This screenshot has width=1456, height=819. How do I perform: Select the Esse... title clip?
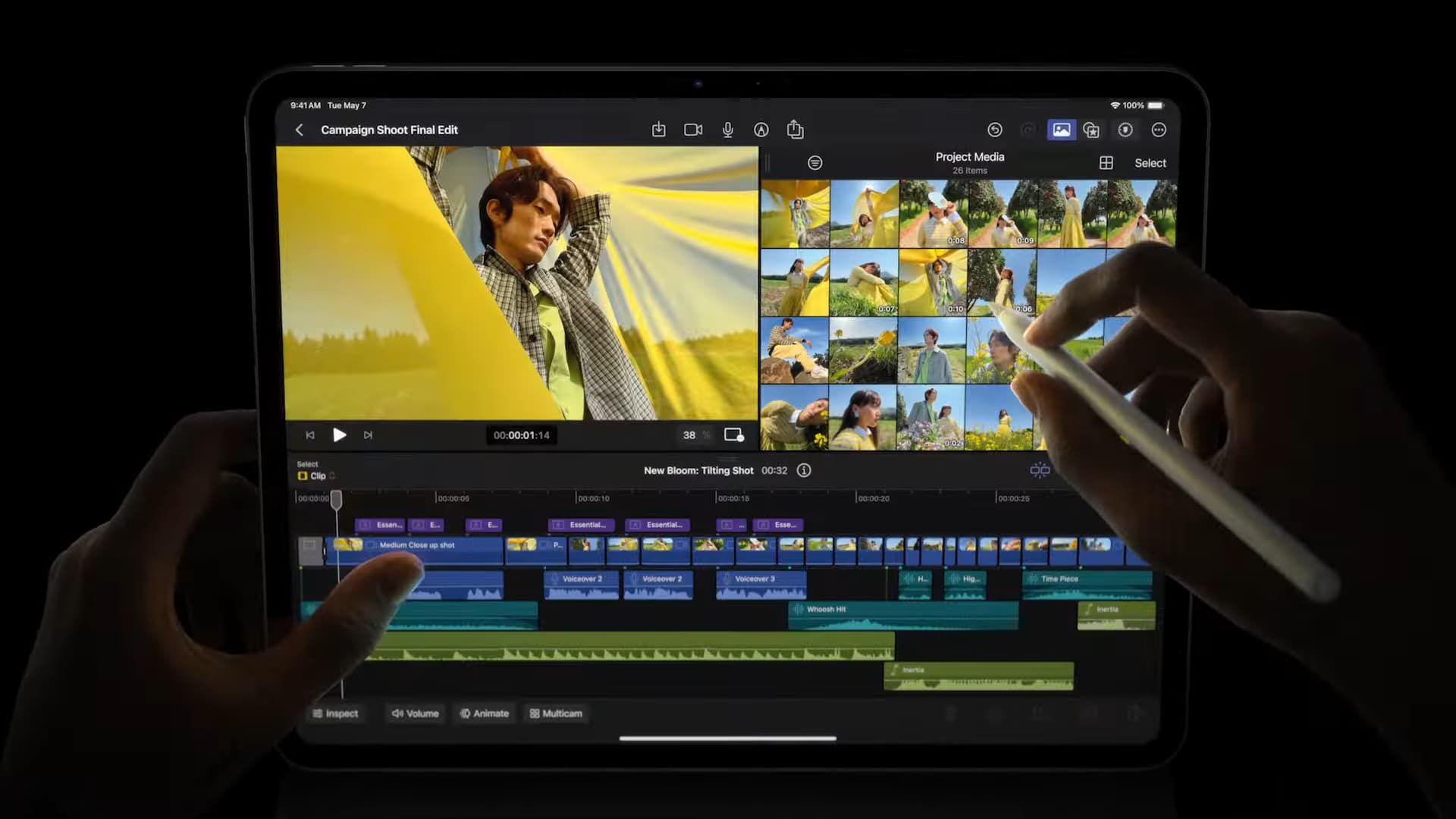coord(779,525)
